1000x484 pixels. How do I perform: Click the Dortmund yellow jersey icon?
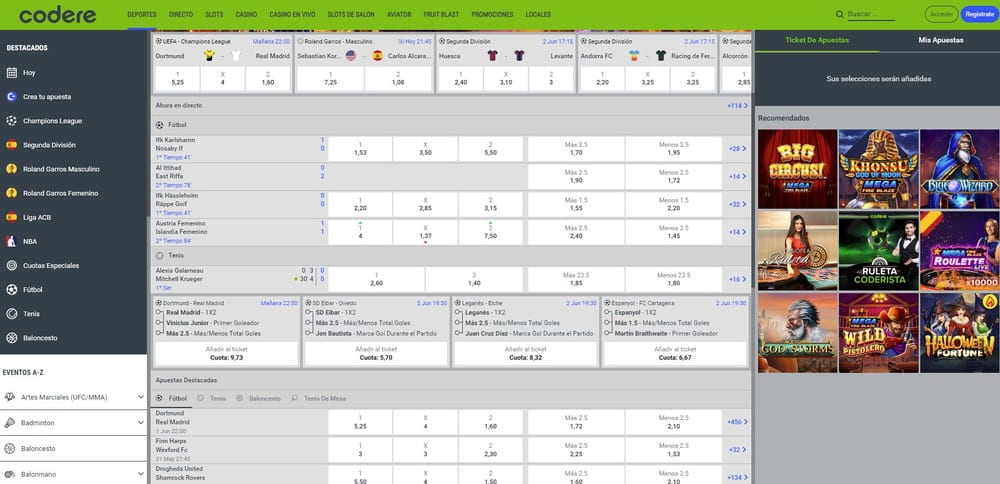point(209,56)
